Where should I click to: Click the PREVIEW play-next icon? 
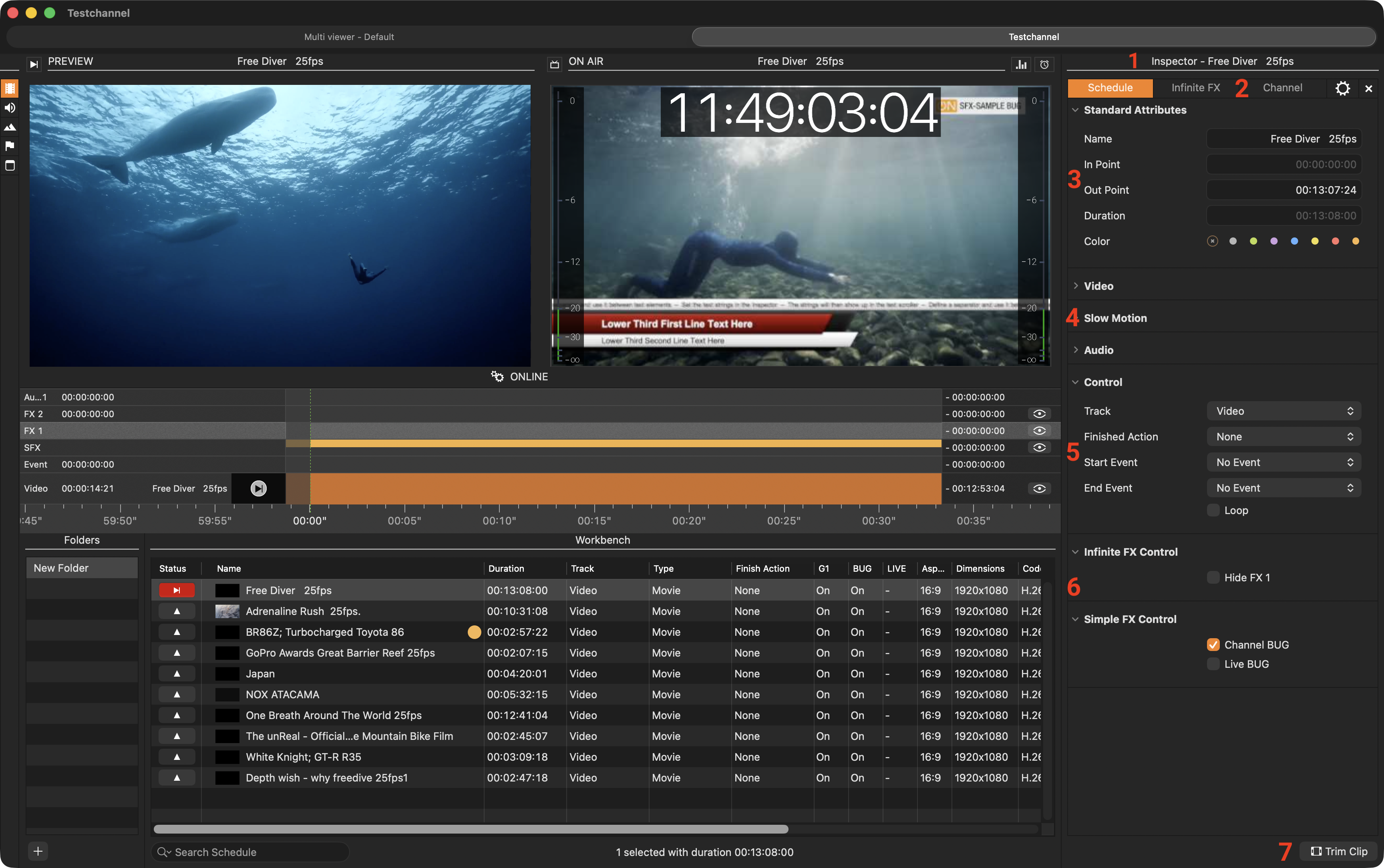tap(34, 64)
